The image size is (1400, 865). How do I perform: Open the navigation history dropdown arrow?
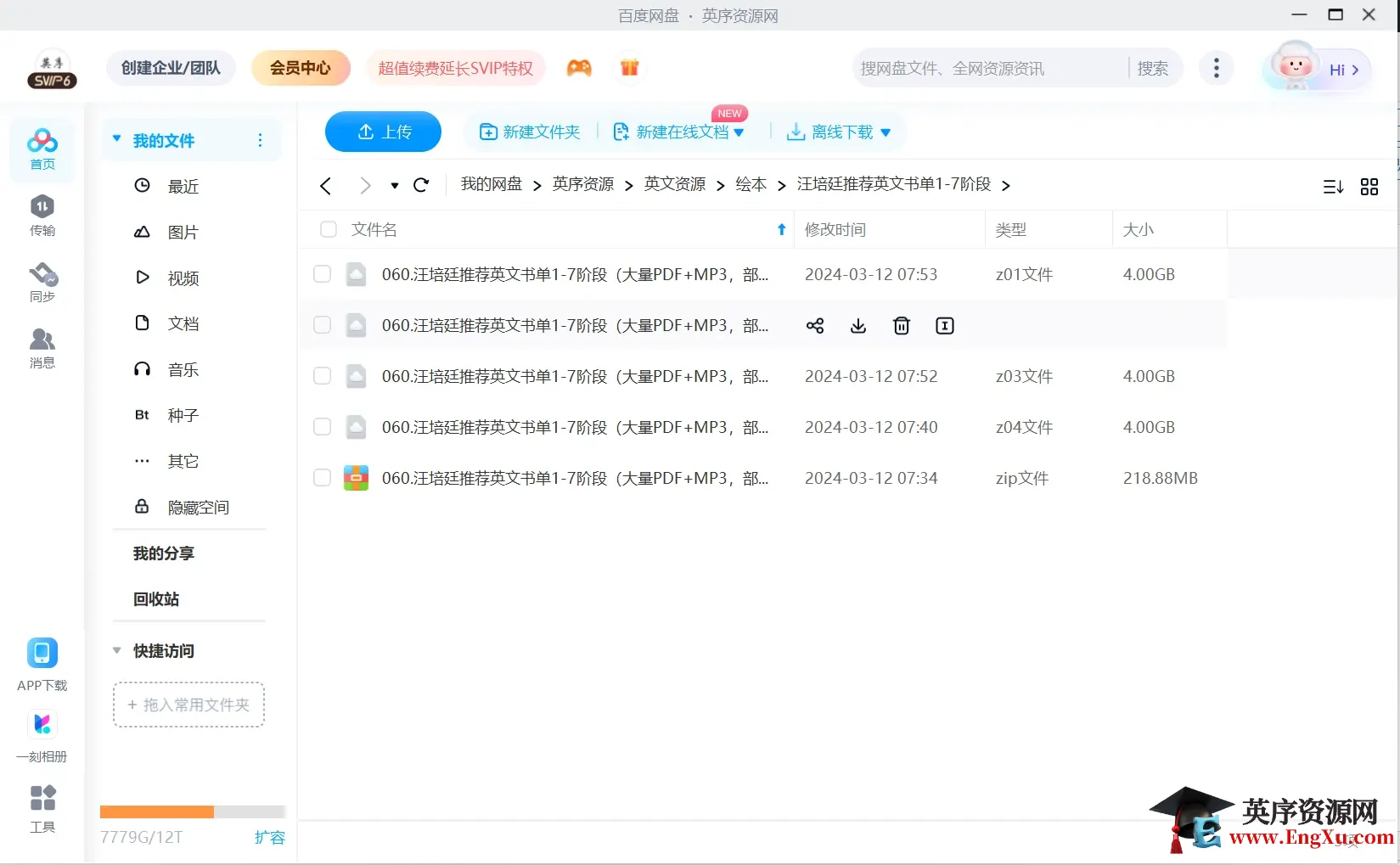coord(395,186)
